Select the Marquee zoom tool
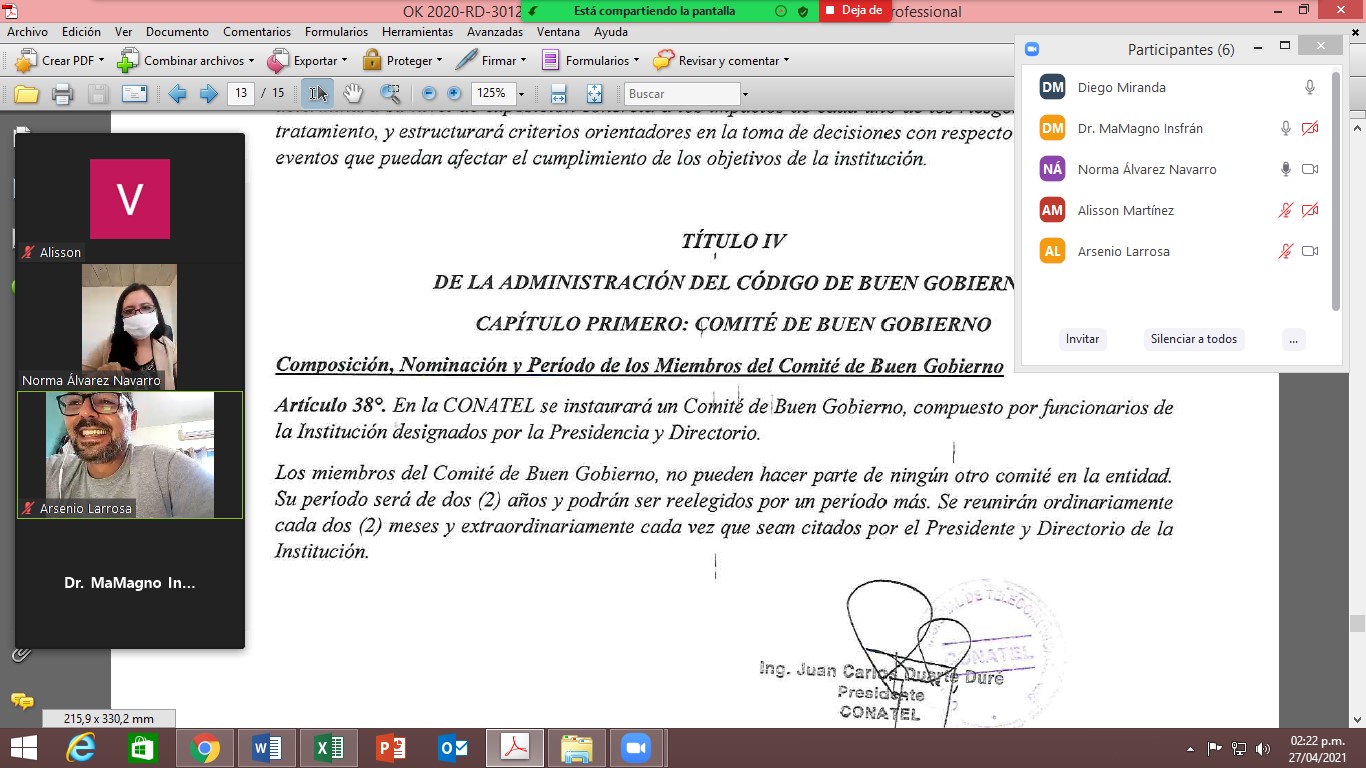Image resolution: width=1366 pixels, height=768 pixels. click(390, 94)
